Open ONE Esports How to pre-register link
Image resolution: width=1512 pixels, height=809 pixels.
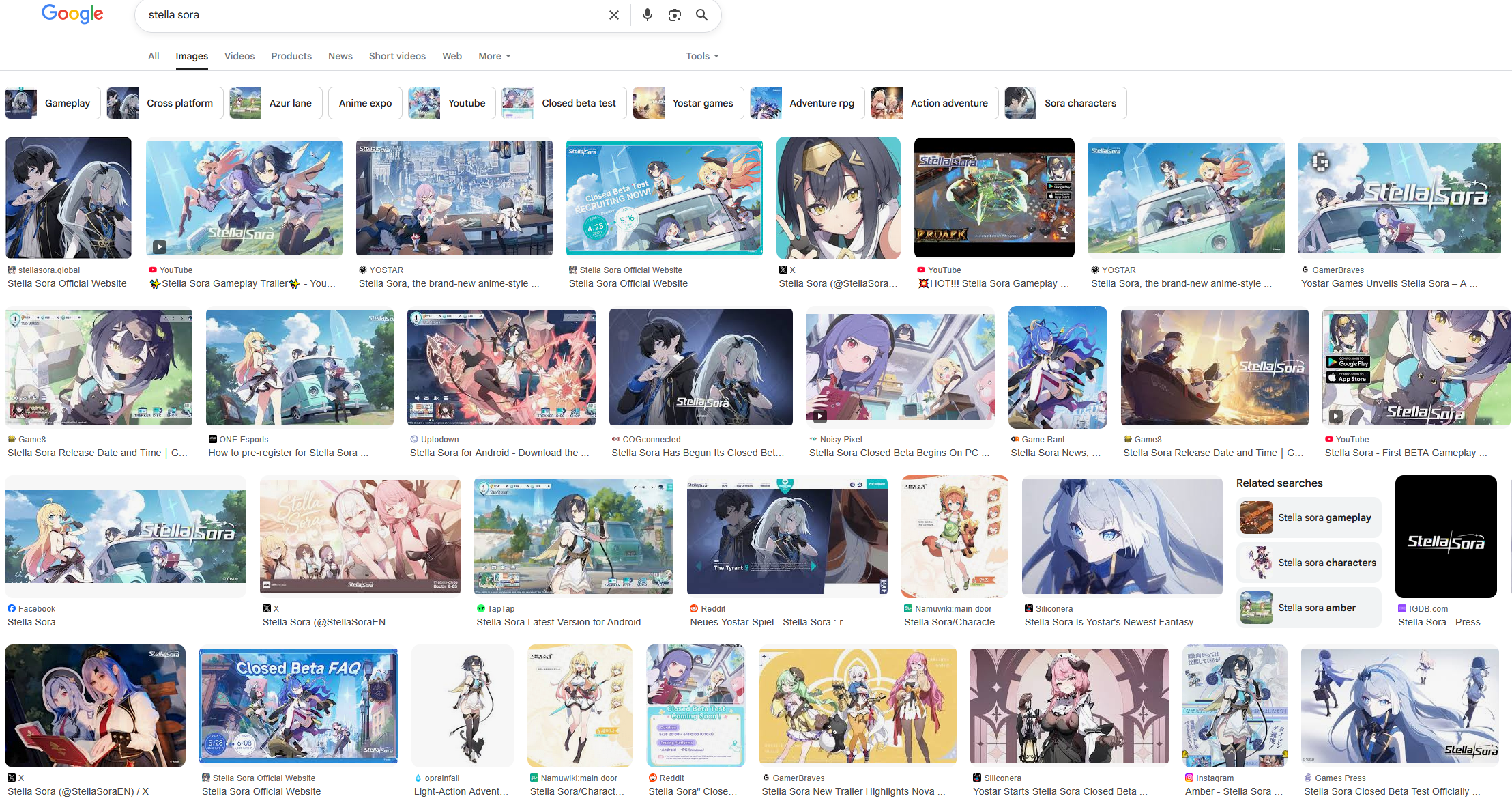click(288, 453)
